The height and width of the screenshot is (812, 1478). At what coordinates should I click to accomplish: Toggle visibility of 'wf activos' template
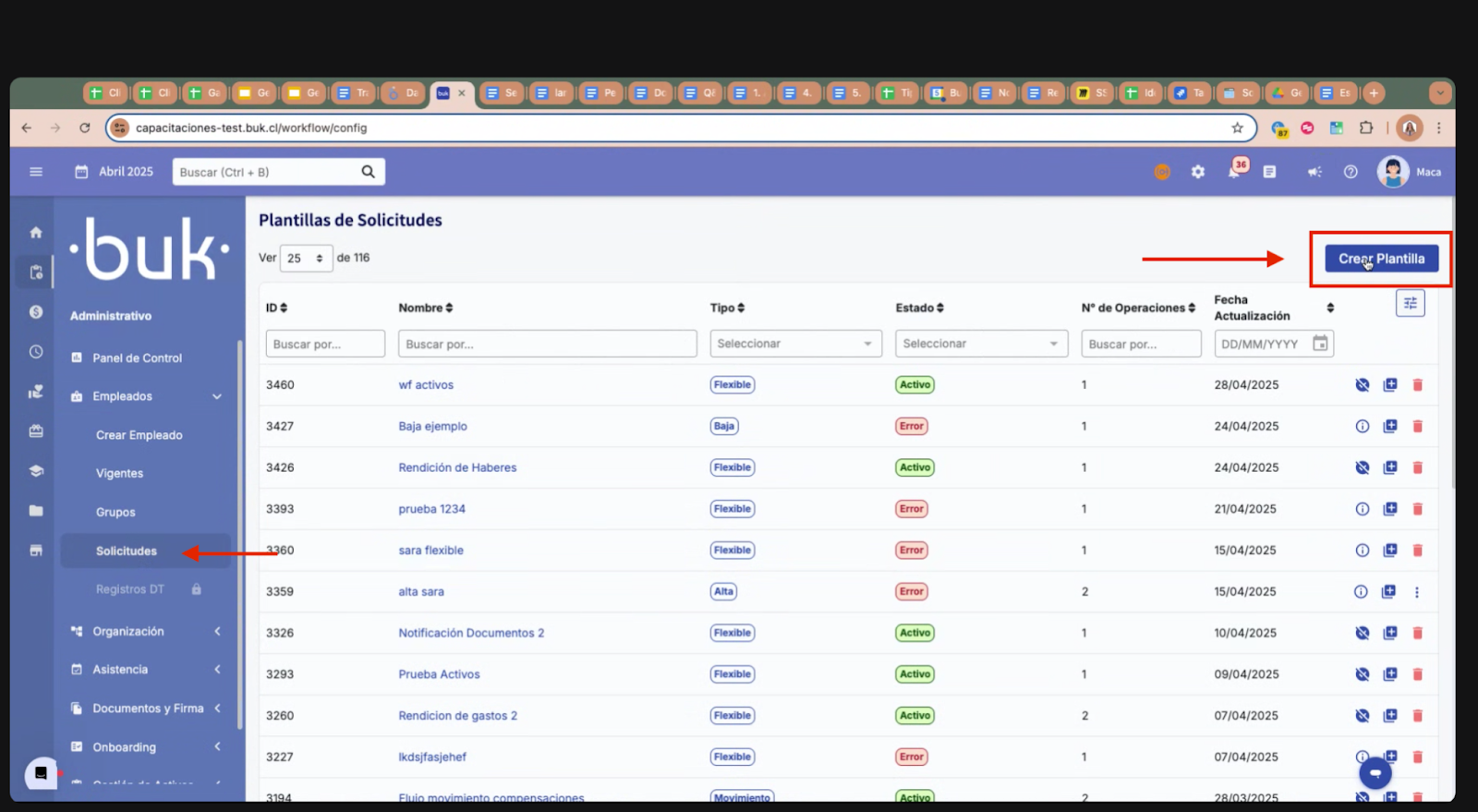(1362, 385)
